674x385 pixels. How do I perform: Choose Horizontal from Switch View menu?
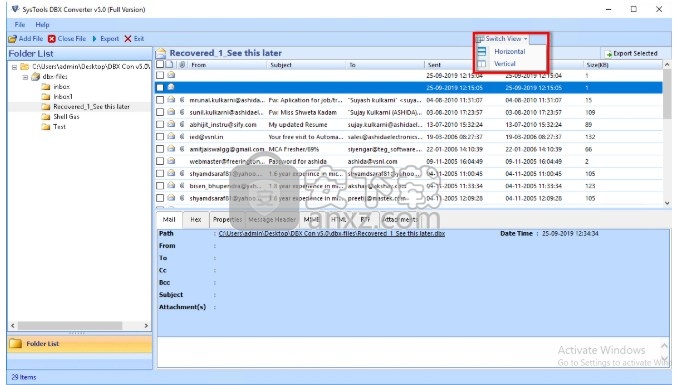(x=509, y=52)
